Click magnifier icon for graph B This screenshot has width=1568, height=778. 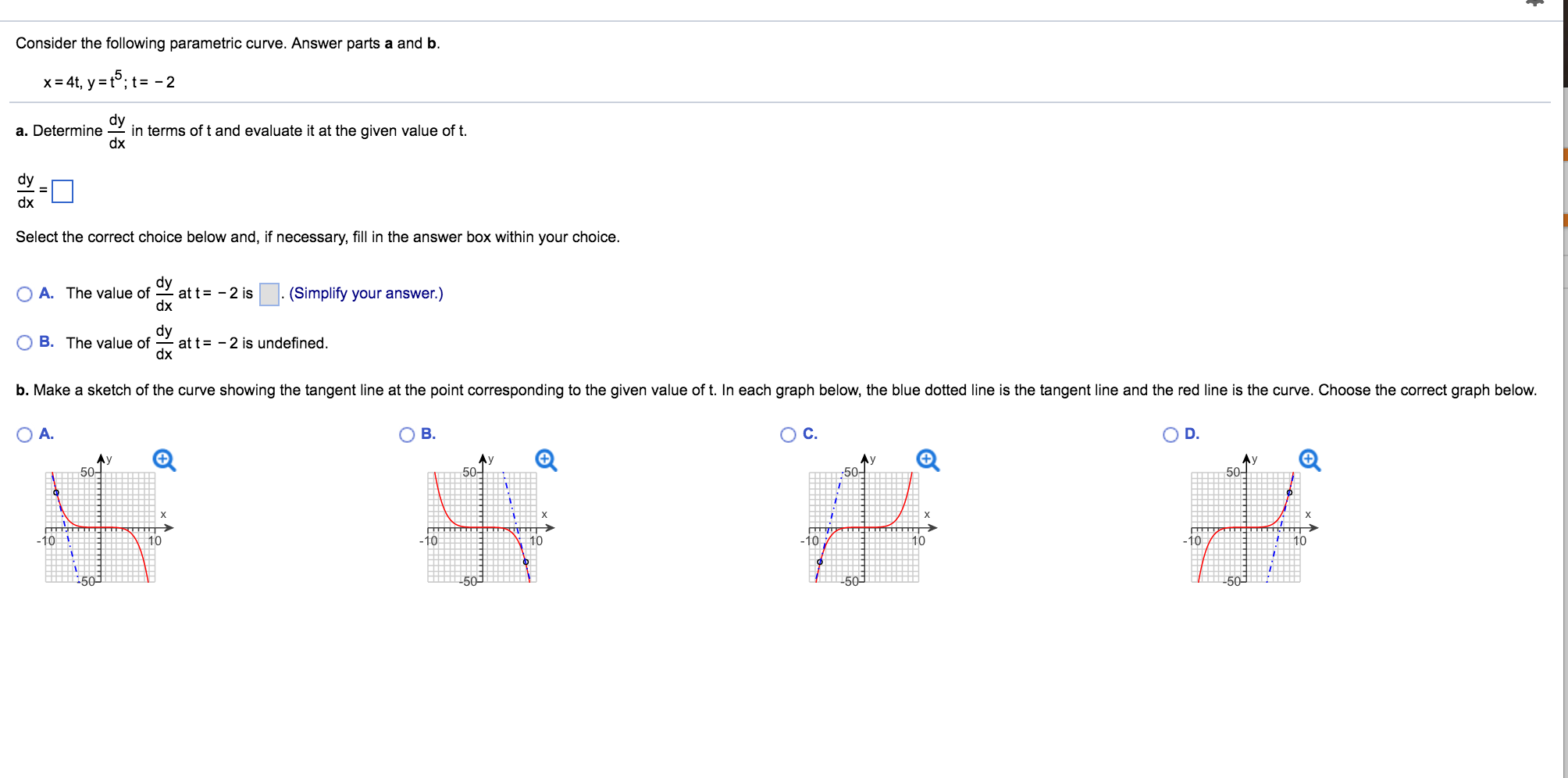[x=546, y=460]
